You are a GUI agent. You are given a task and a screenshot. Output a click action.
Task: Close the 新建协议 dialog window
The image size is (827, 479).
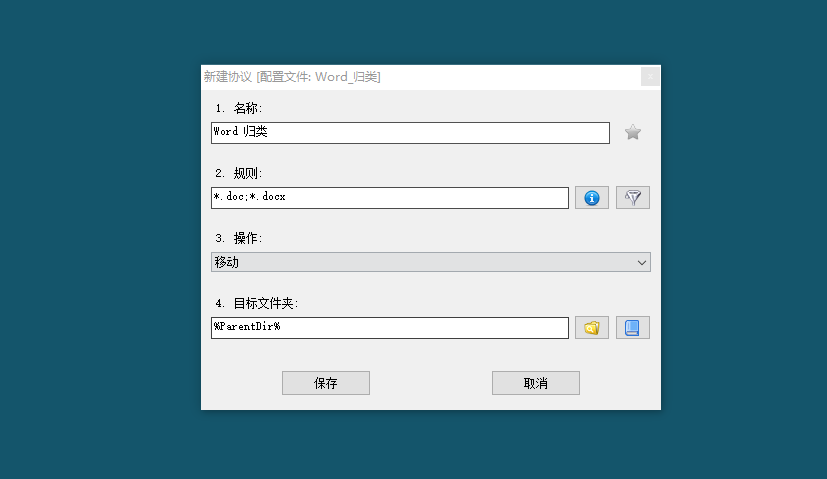(x=650, y=76)
